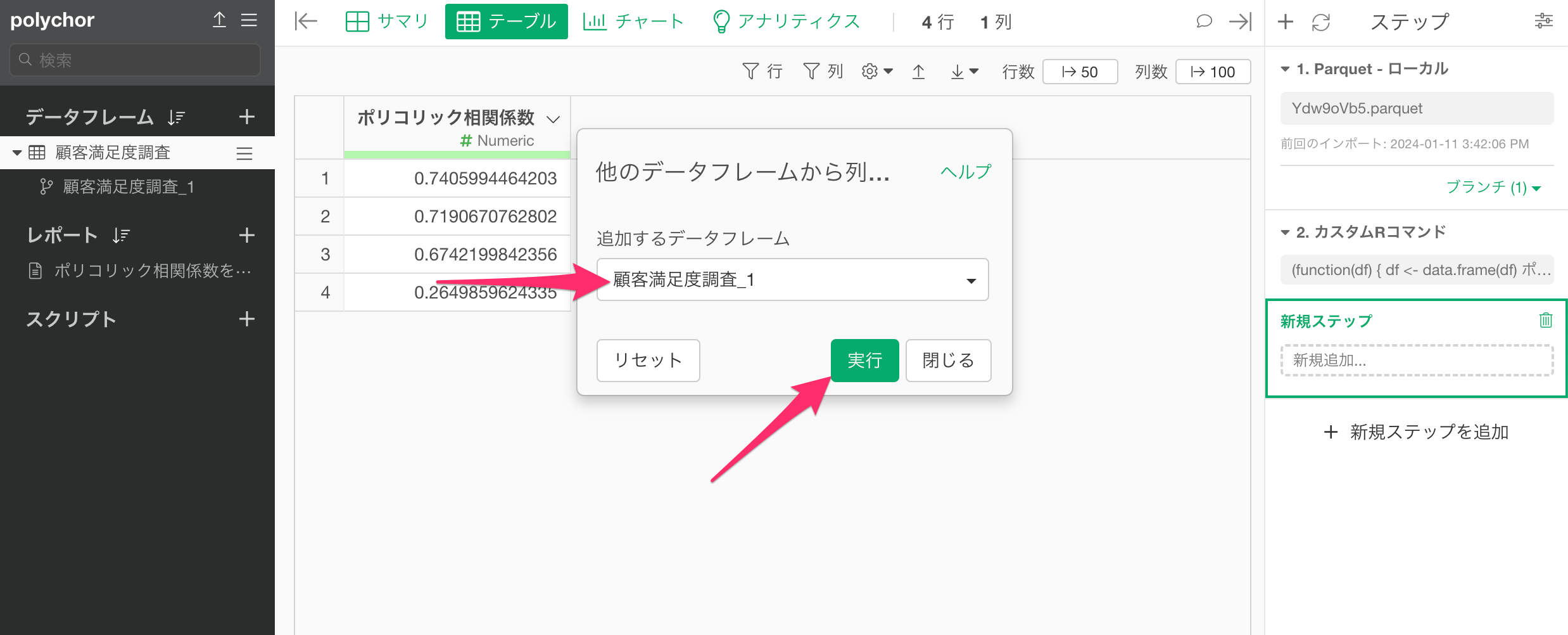
Task: Click the table toolbar upload icon
Action: pos(918,72)
